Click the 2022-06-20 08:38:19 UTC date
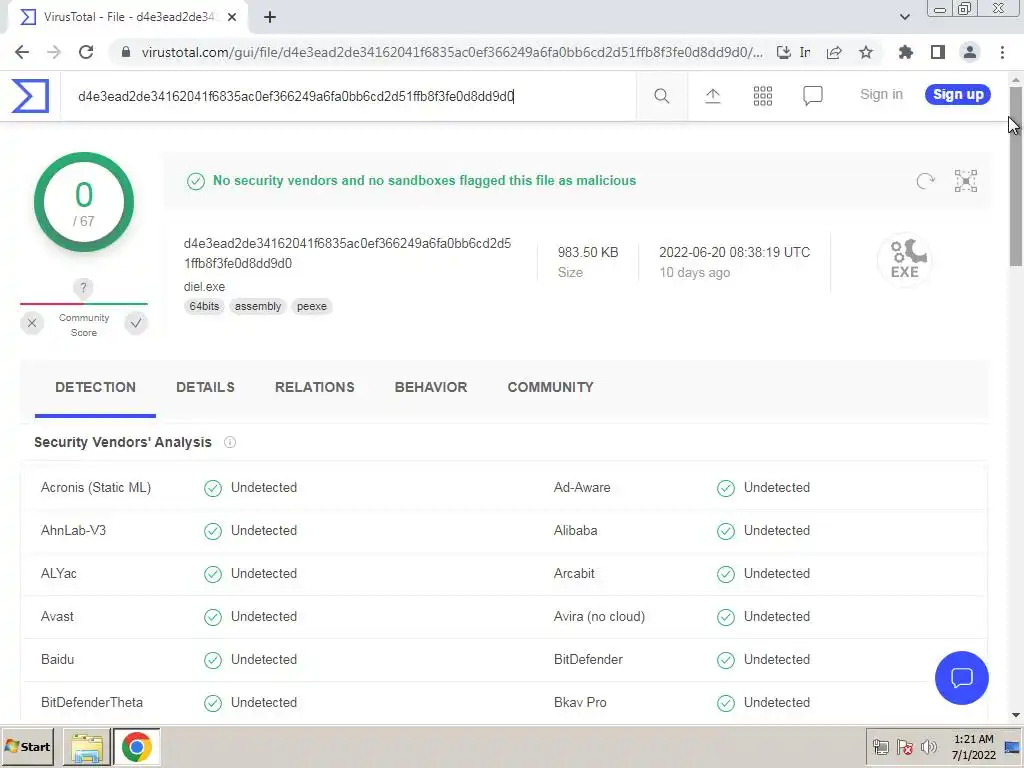This screenshot has height=768, width=1024. pyautogui.click(x=734, y=253)
